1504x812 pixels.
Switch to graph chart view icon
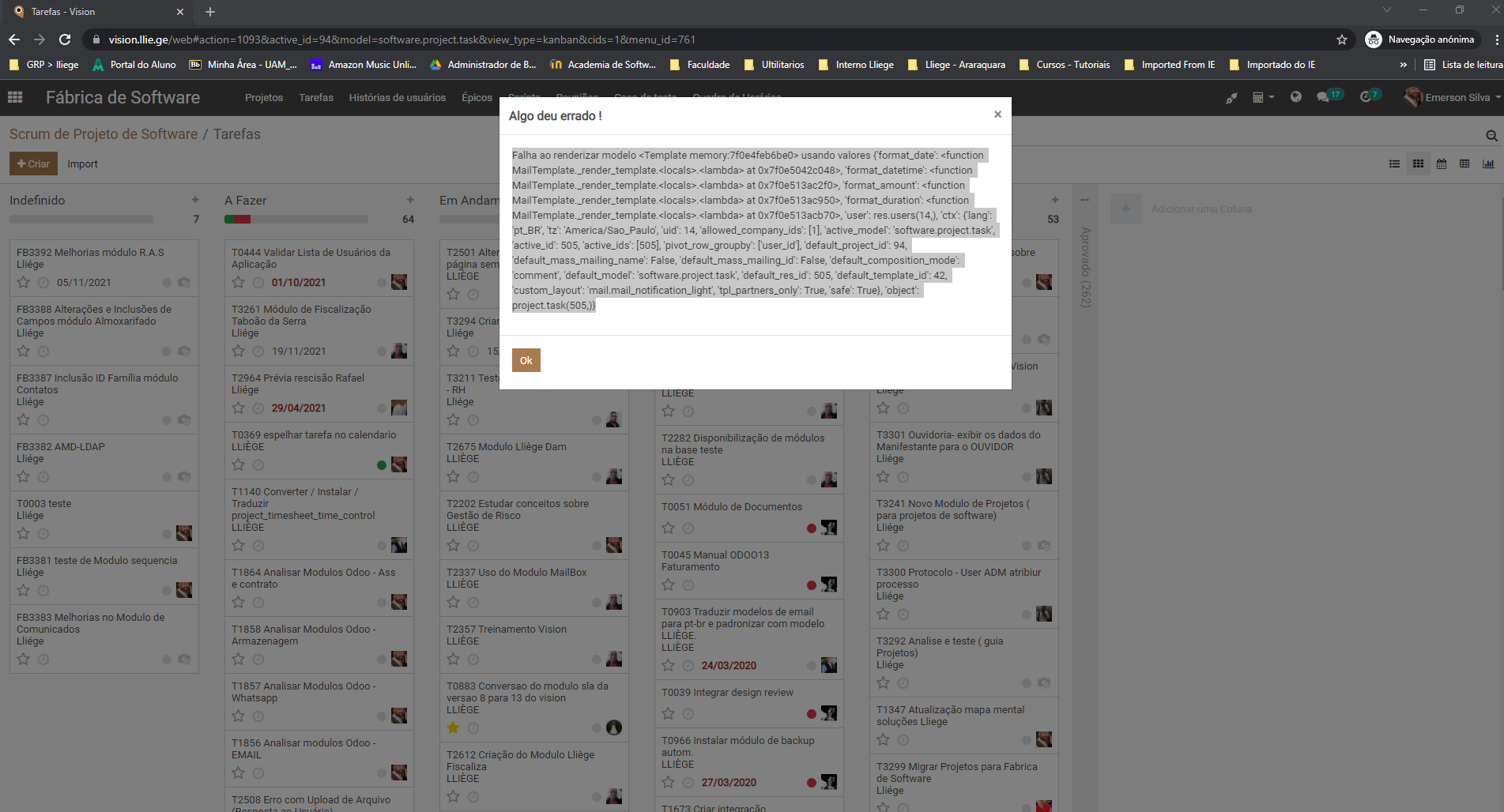[1488, 164]
